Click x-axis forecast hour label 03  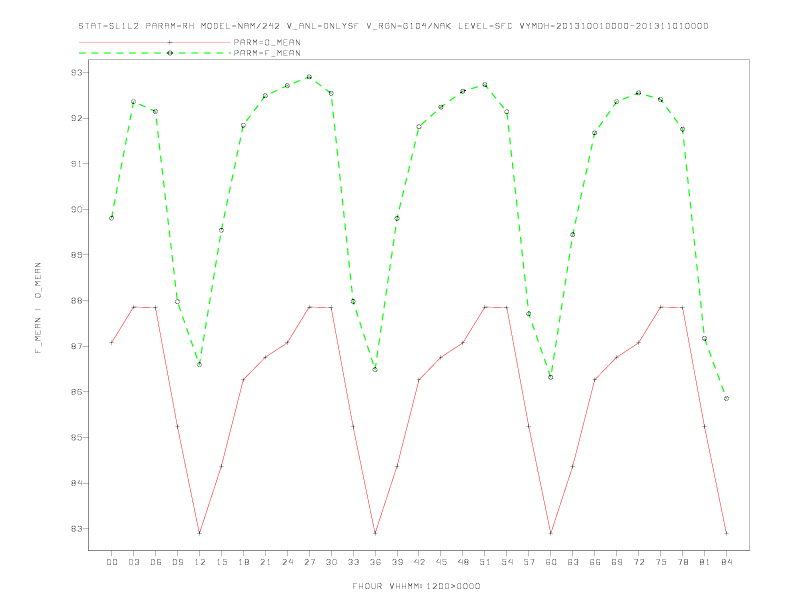point(134,562)
